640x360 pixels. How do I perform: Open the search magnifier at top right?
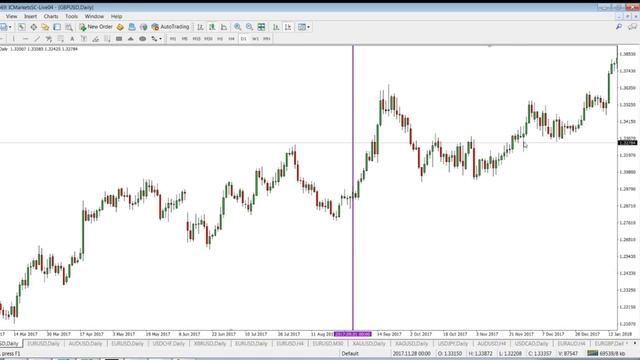(x=619, y=27)
